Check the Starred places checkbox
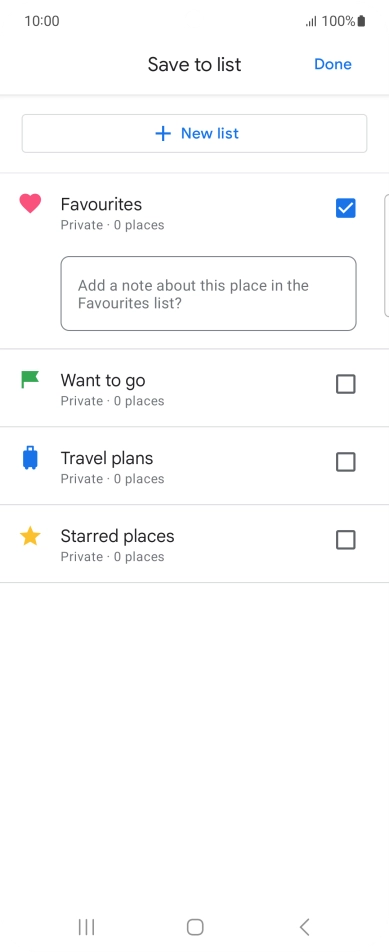This screenshot has height=952, width=389. tap(345, 540)
